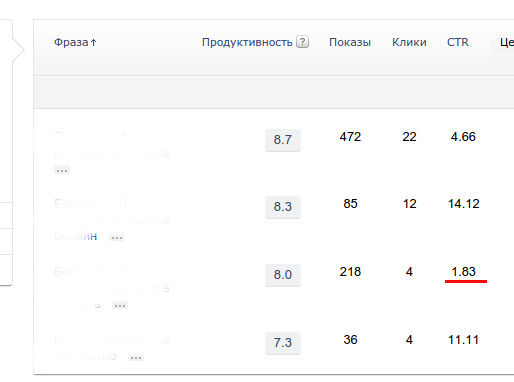
Task: Expand the ellipsis in the third phrase row
Action: click(120, 305)
